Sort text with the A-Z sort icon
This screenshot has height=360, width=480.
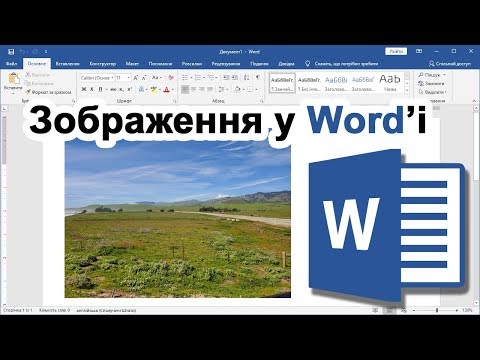[x=247, y=78]
